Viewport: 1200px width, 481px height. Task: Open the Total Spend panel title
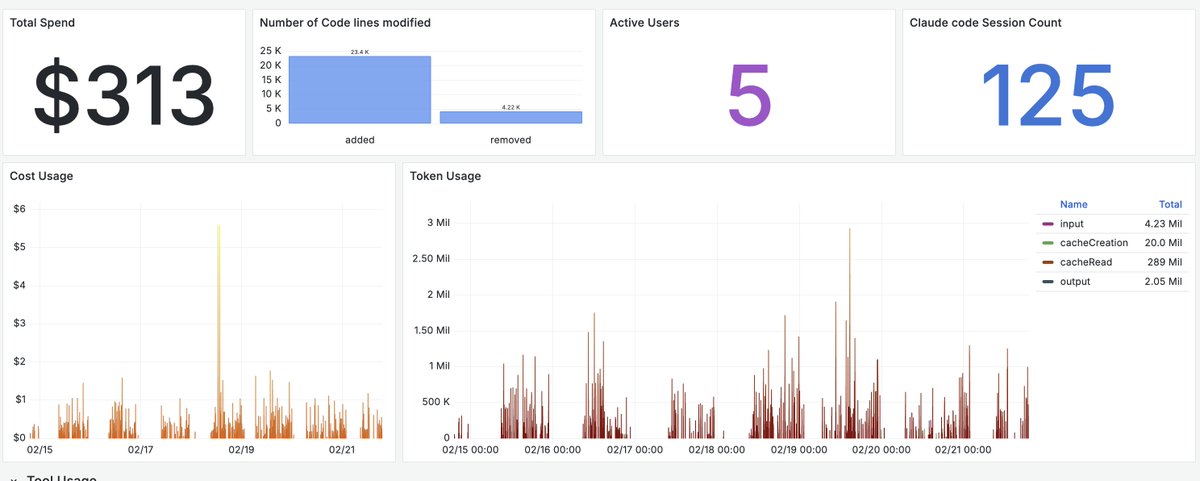41,23
